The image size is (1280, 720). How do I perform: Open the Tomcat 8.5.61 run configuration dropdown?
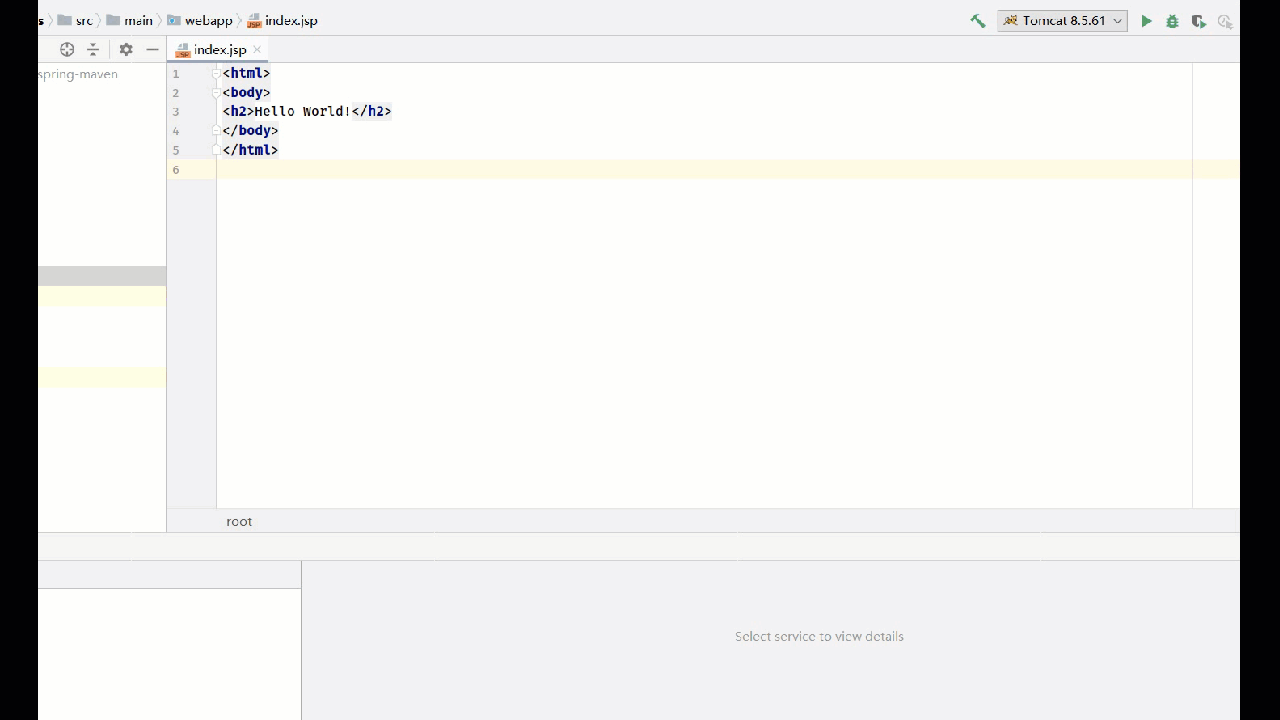[1062, 21]
